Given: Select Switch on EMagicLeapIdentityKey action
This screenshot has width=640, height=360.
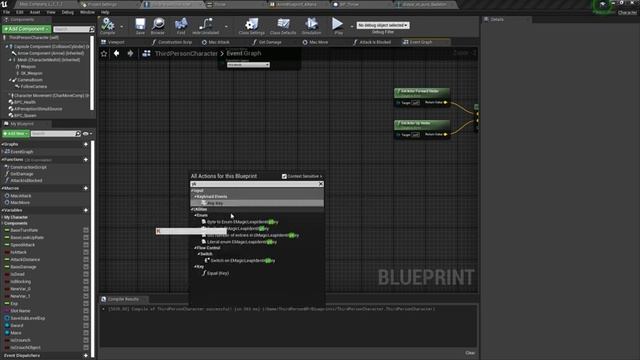Looking at the screenshot, I should [x=242, y=260].
